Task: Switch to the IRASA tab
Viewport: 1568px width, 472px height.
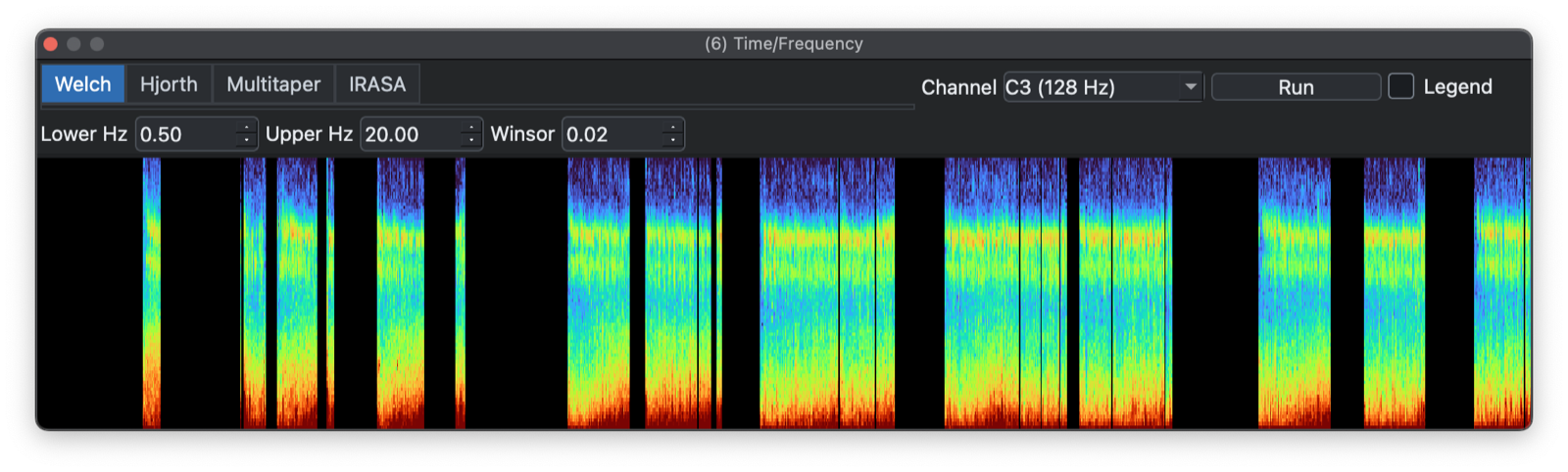Action: (377, 84)
